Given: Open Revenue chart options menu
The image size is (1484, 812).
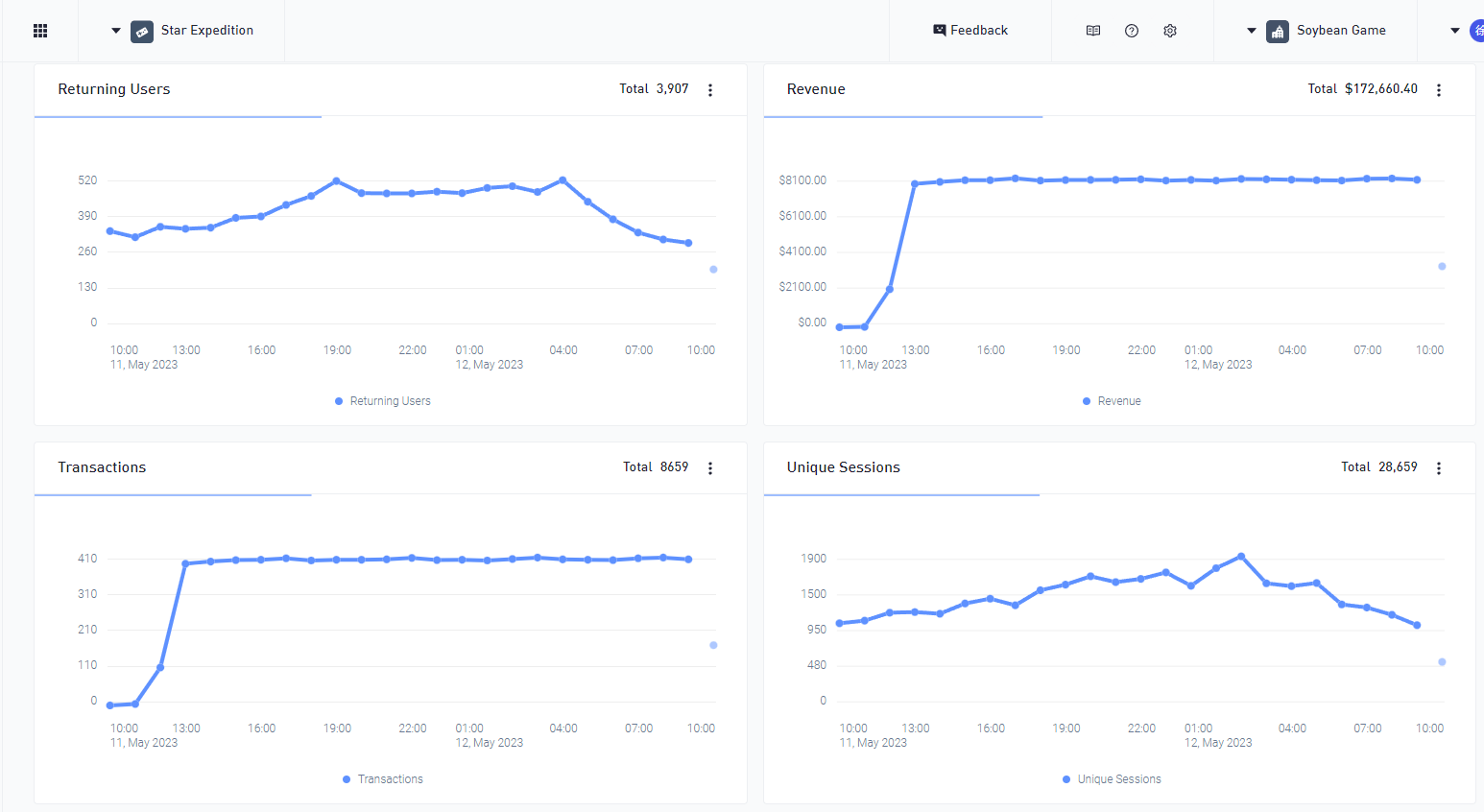Looking at the screenshot, I should [x=1439, y=90].
